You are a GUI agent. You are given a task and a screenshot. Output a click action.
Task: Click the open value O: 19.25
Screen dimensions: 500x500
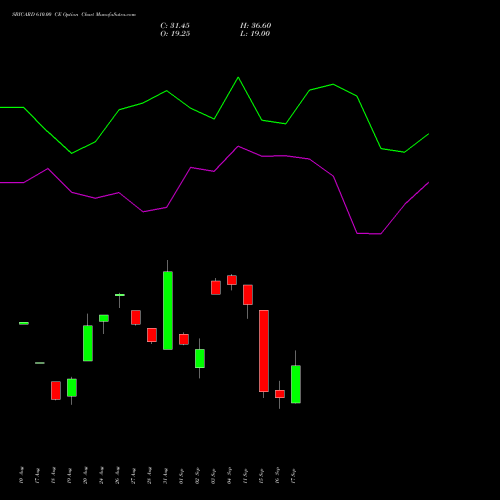coord(175,34)
